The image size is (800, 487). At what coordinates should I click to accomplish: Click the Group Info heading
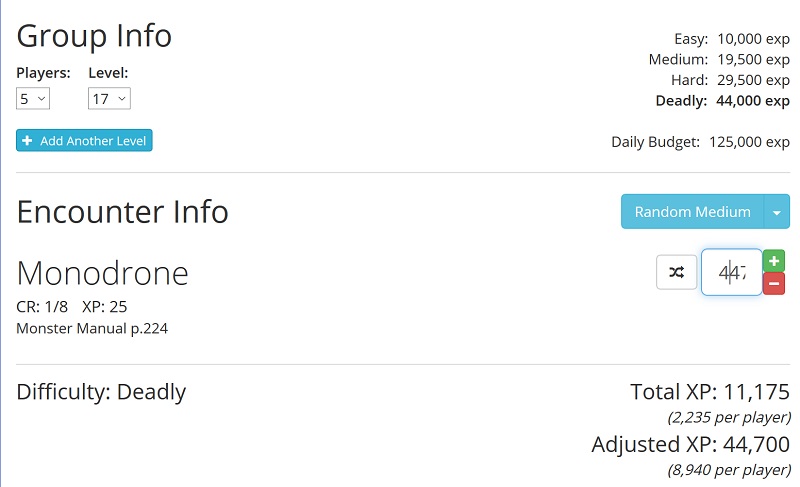94,36
